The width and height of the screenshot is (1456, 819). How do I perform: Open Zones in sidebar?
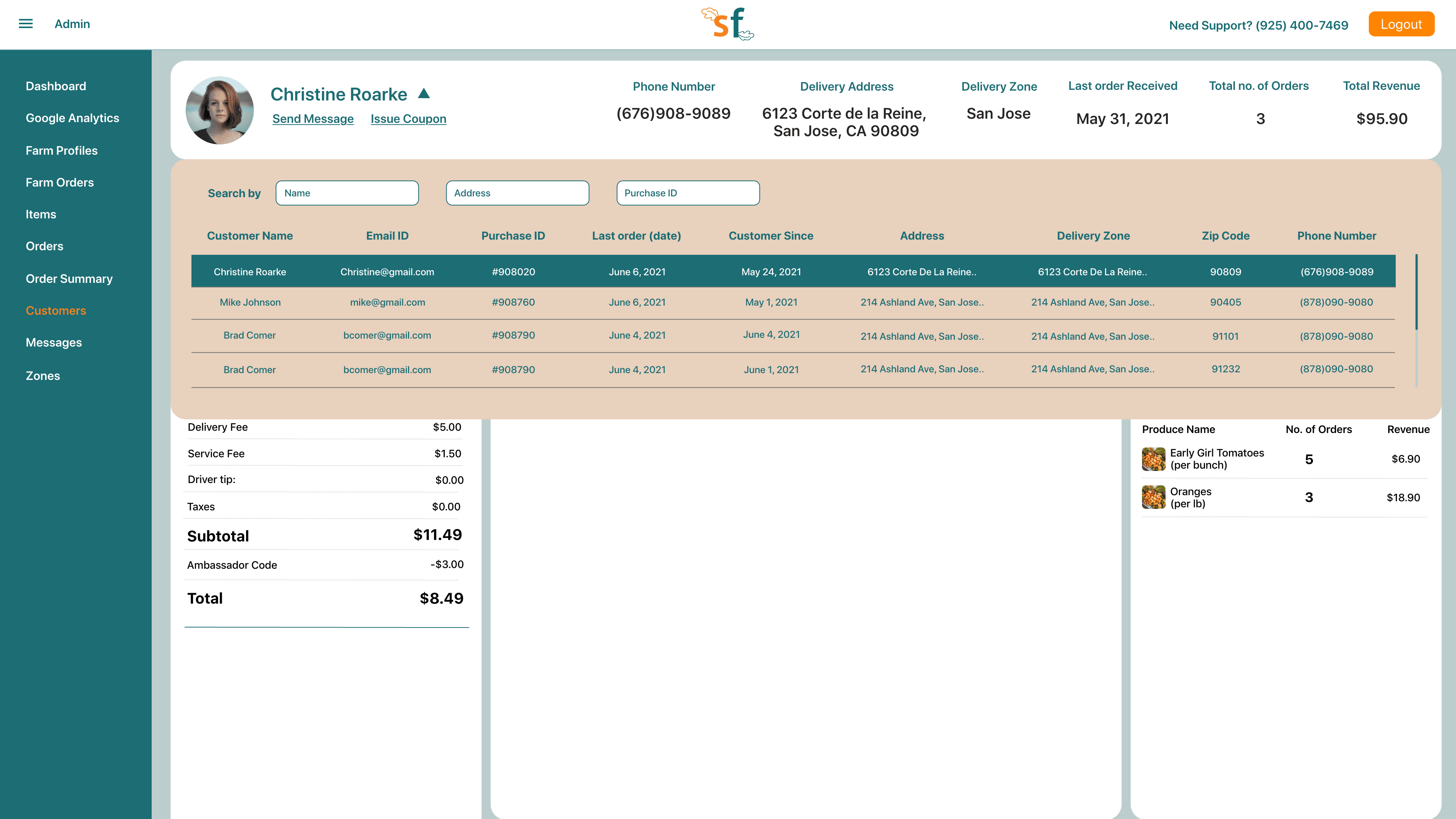tap(43, 376)
